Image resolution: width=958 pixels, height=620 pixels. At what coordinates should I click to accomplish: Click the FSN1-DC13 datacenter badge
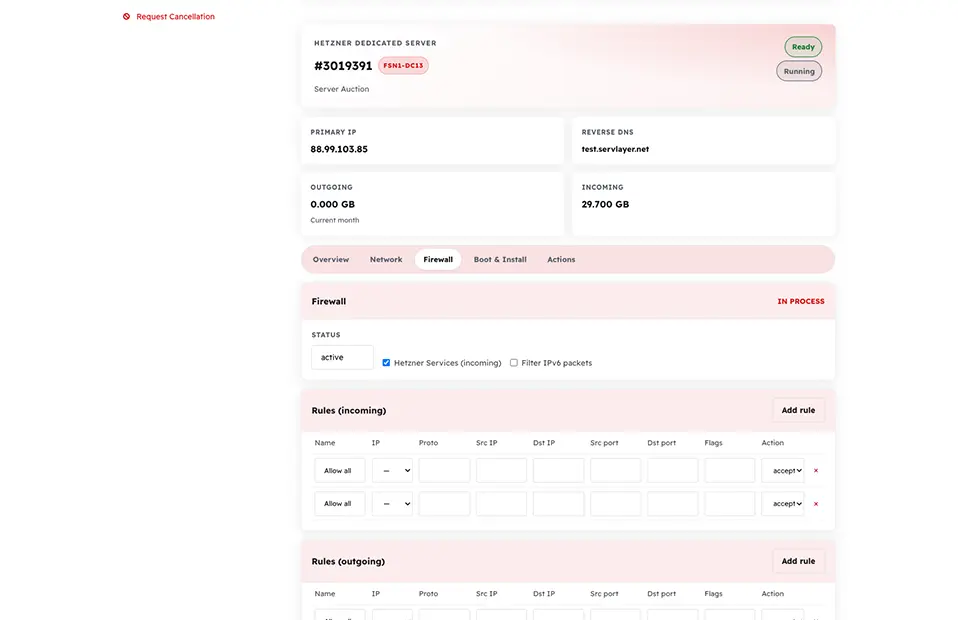pyautogui.click(x=403, y=65)
